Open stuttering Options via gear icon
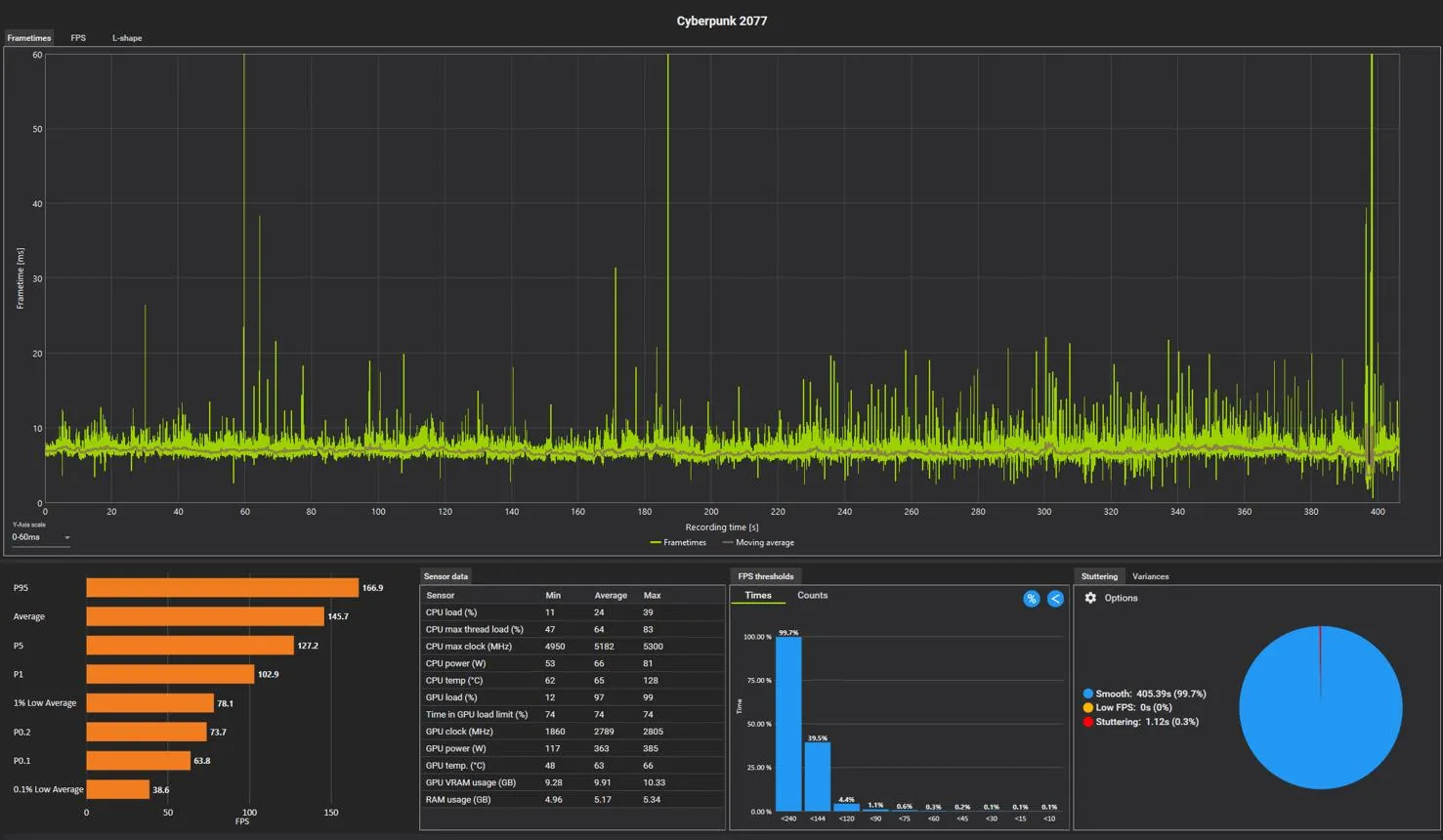Image resolution: width=1443 pixels, height=840 pixels. [1090, 598]
